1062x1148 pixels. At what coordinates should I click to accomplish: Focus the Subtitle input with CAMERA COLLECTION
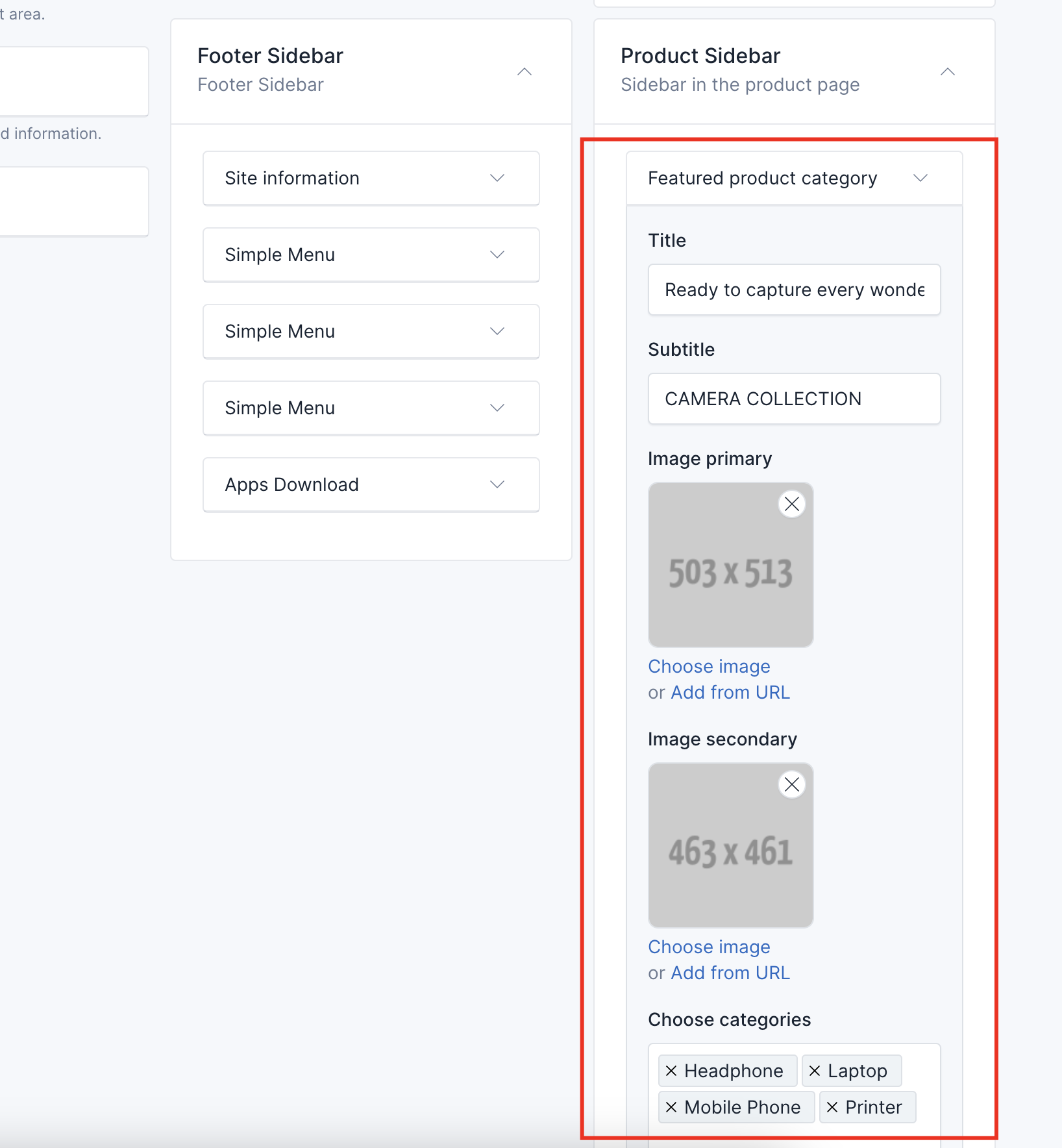pyautogui.click(x=795, y=399)
